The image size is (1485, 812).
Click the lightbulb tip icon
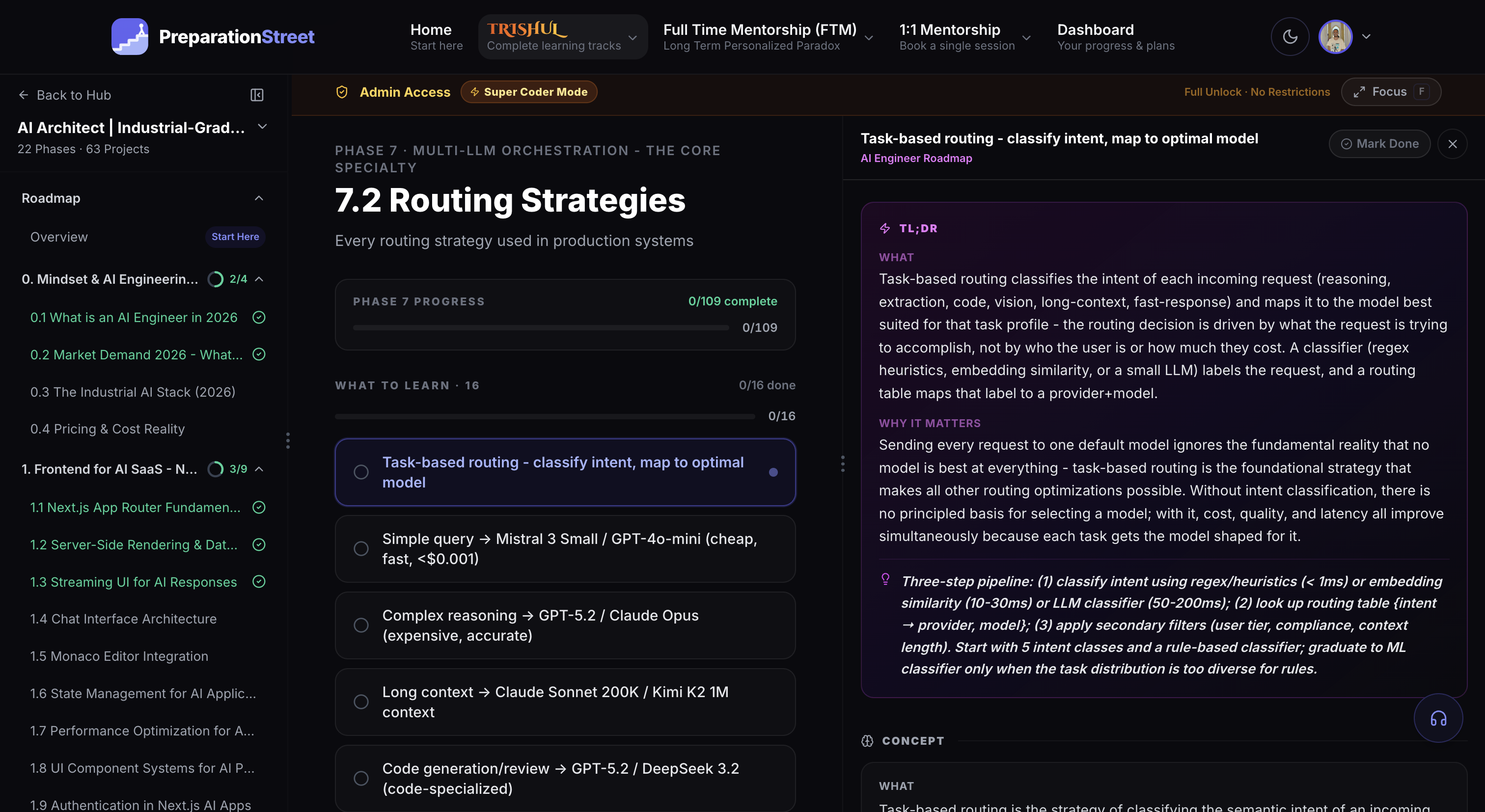(885, 579)
